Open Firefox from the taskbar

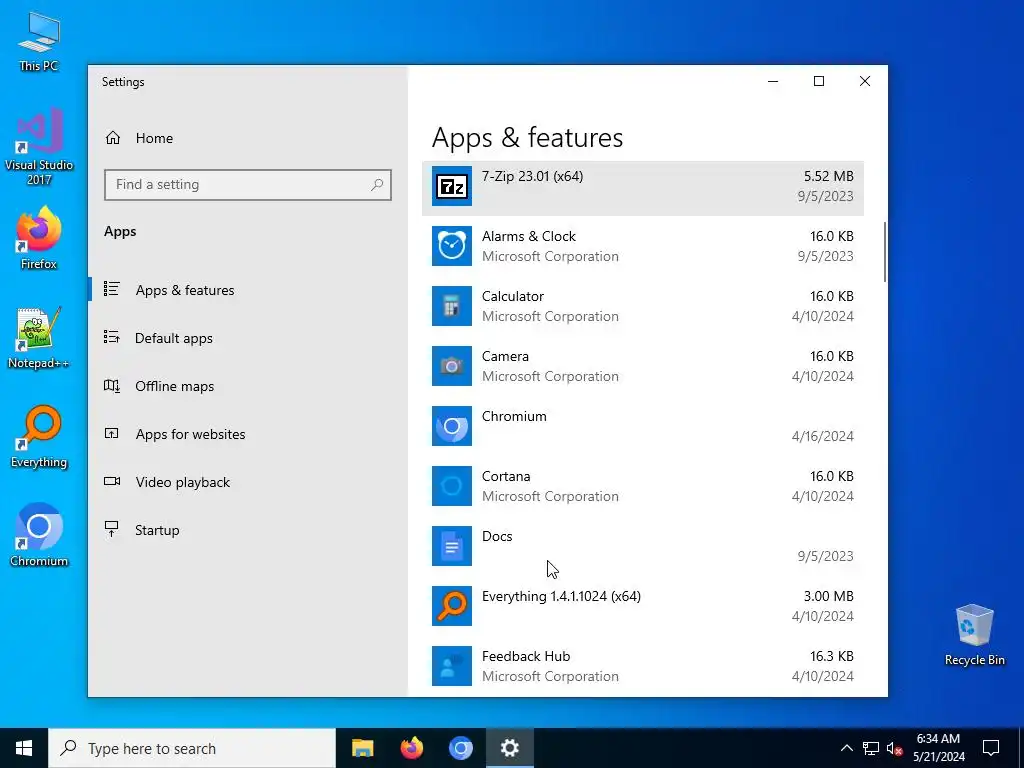[411, 748]
